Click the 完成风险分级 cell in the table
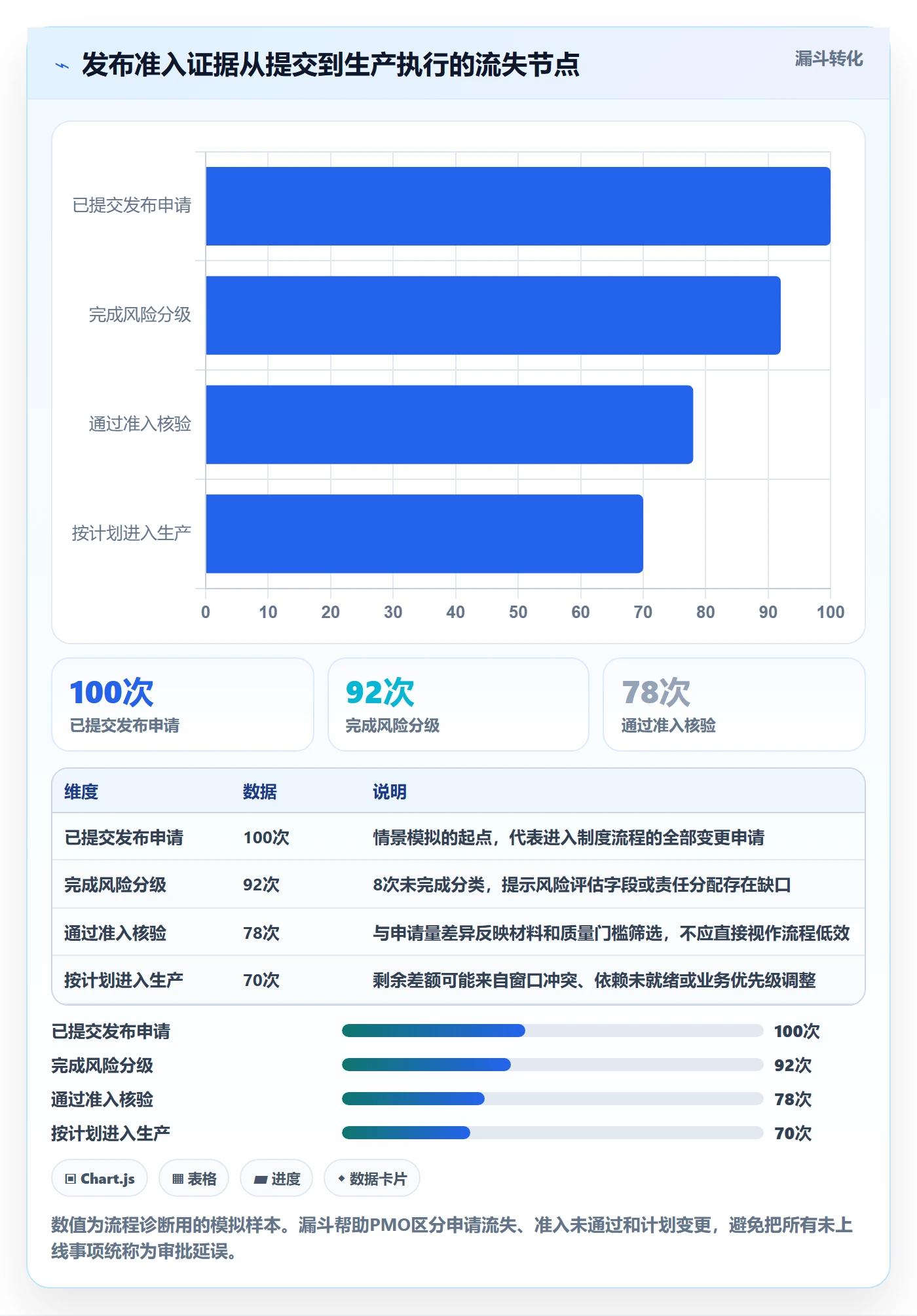This screenshot has width=917, height=1316. pos(115,885)
